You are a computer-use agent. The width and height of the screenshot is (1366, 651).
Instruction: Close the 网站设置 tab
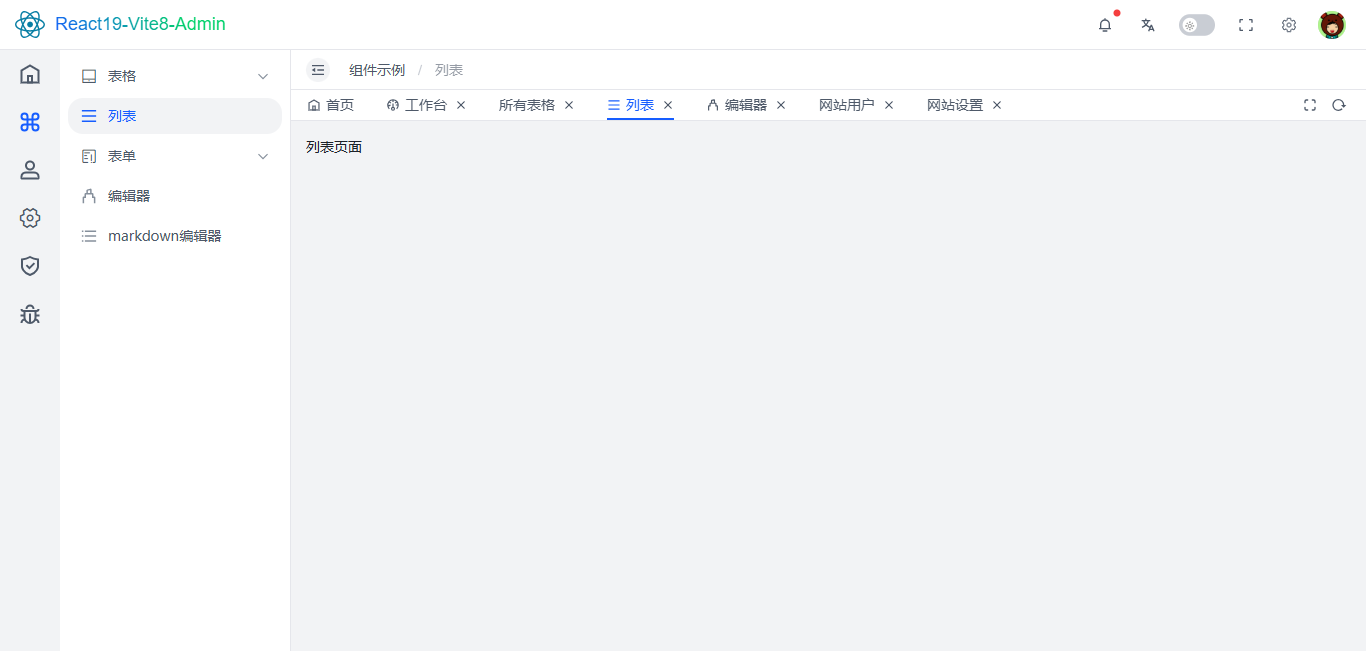[997, 105]
